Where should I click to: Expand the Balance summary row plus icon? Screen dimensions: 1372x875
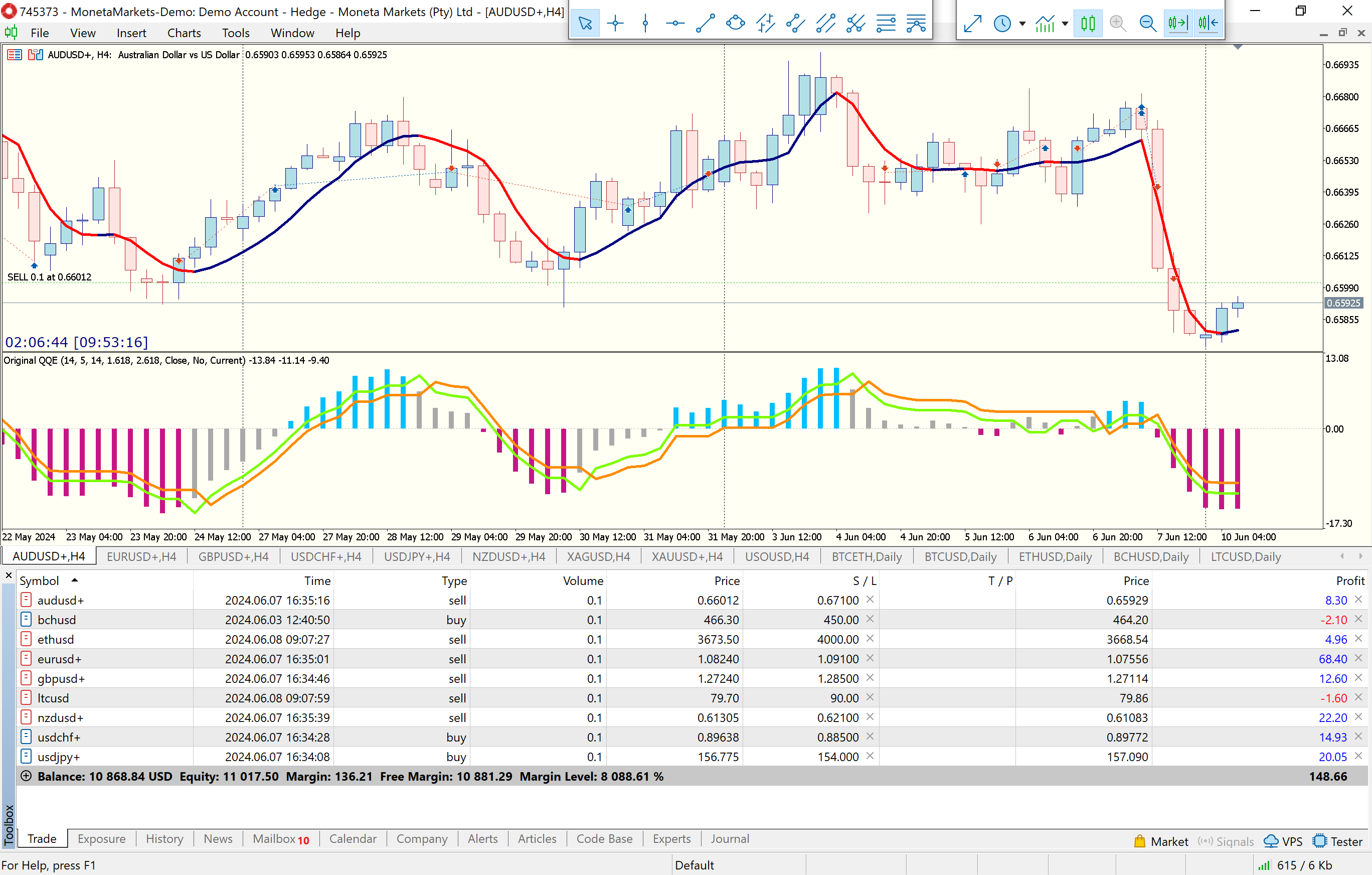[26, 776]
